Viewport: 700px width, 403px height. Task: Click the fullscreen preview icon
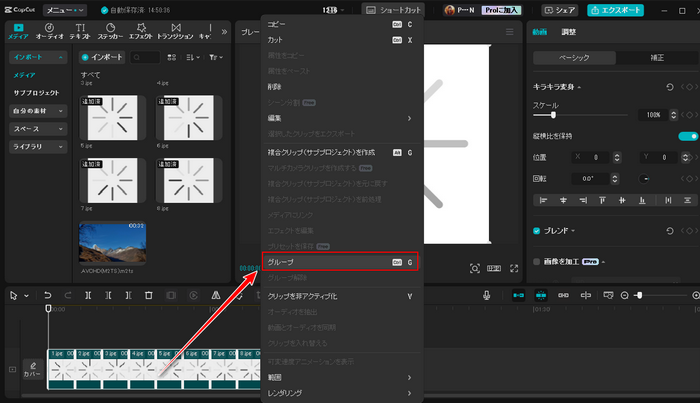(x=513, y=268)
